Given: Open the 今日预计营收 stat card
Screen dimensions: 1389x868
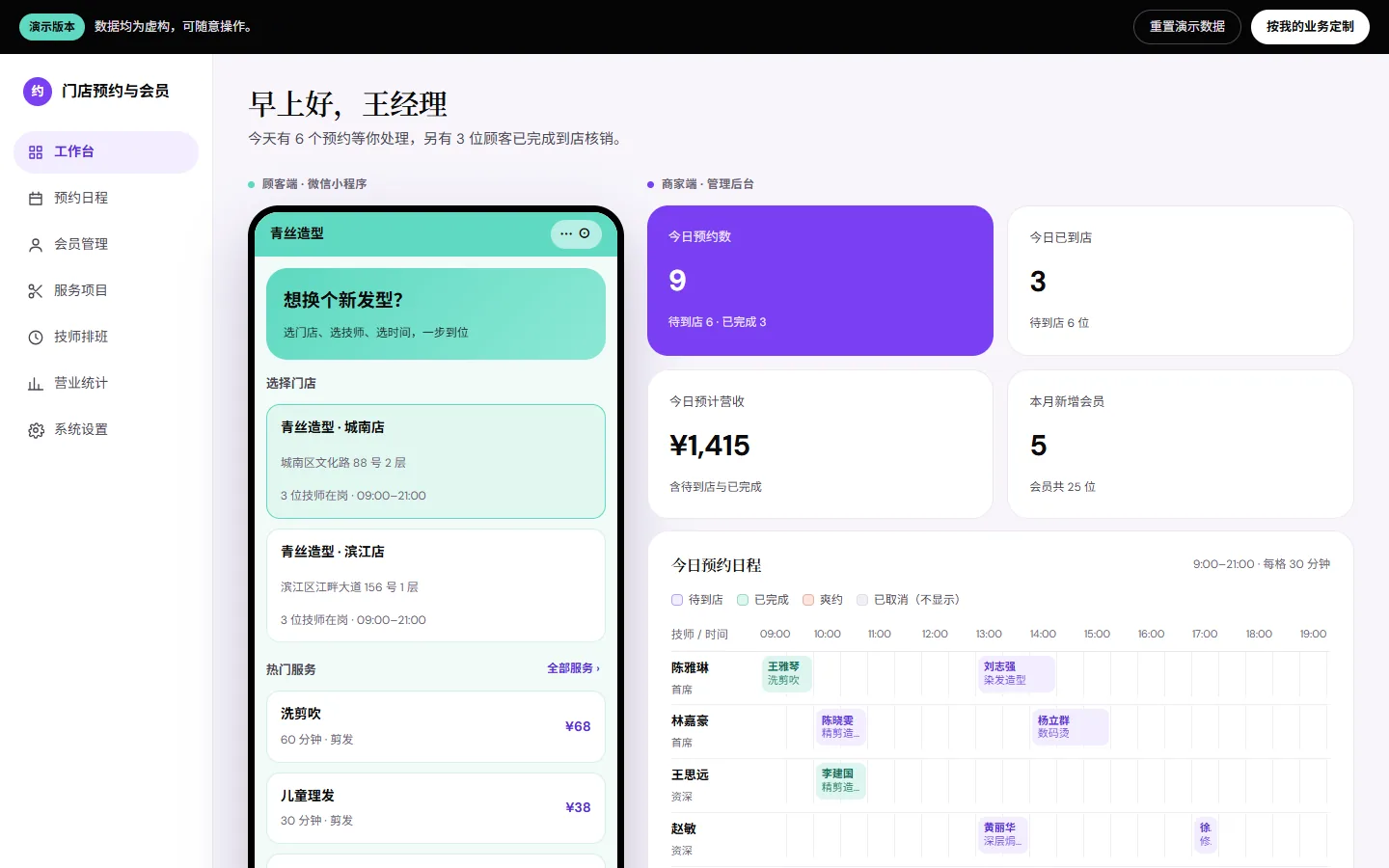Looking at the screenshot, I should (x=820, y=445).
